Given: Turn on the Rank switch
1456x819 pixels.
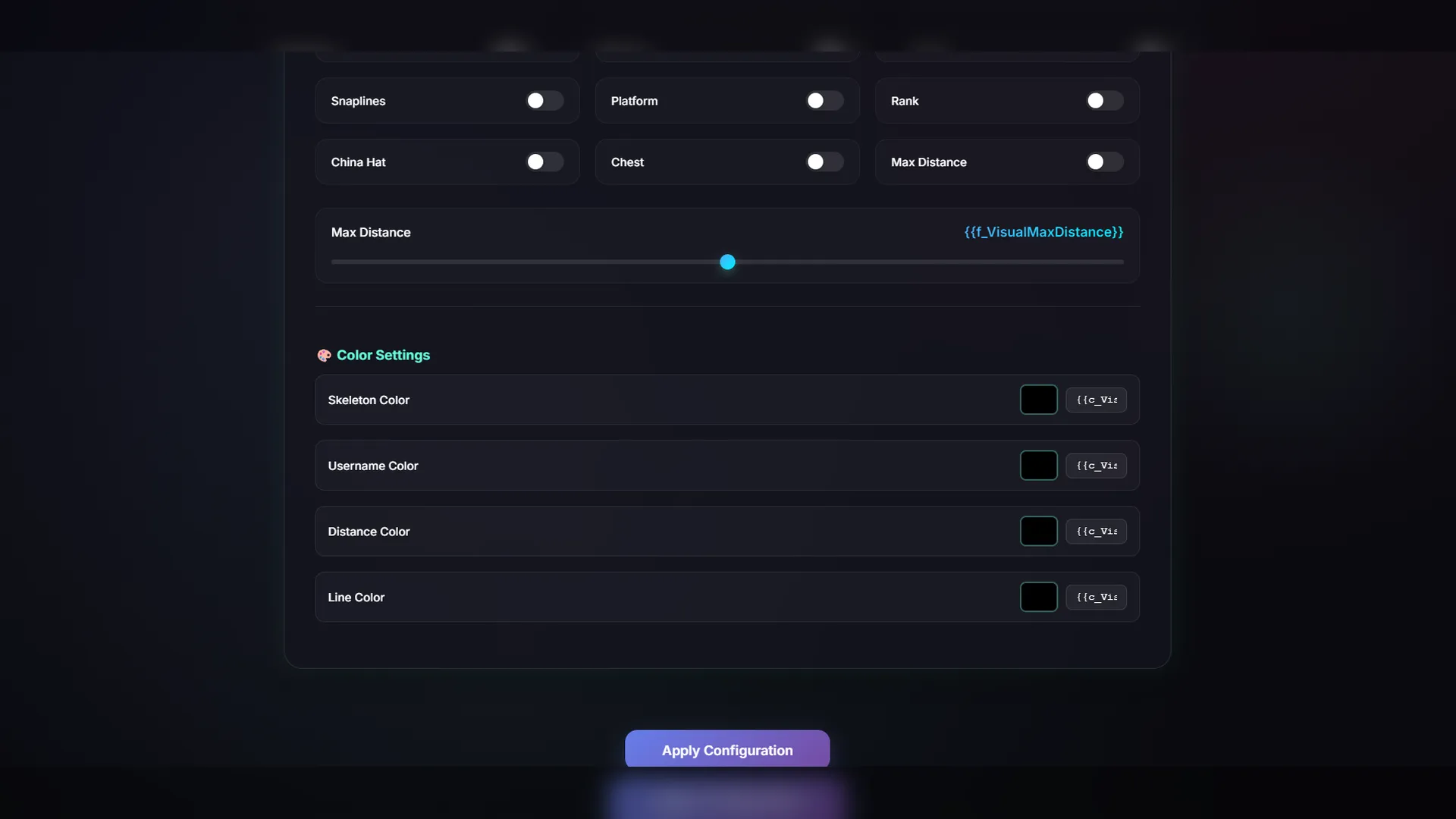Looking at the screenshot, I should point(1104,101).
